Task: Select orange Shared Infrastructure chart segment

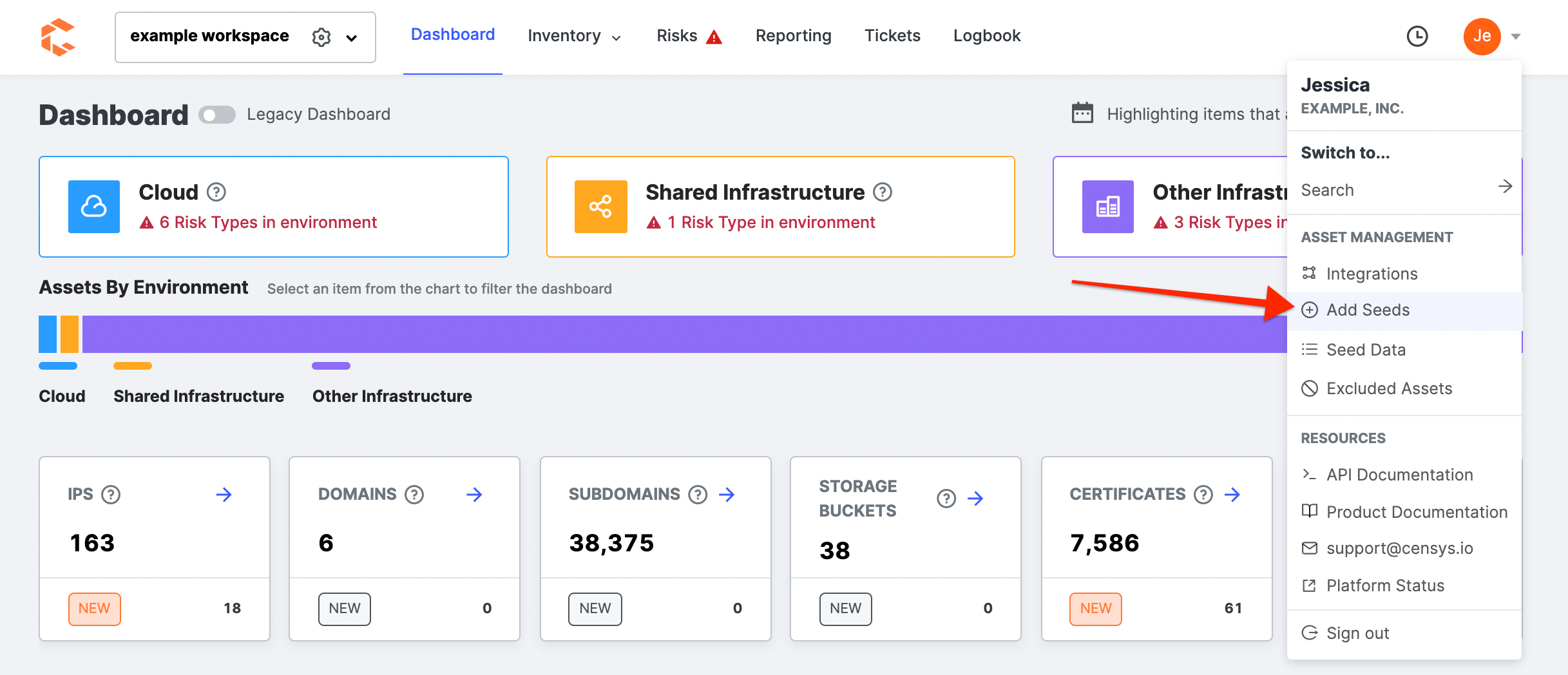Action: (x=70, y=334)
